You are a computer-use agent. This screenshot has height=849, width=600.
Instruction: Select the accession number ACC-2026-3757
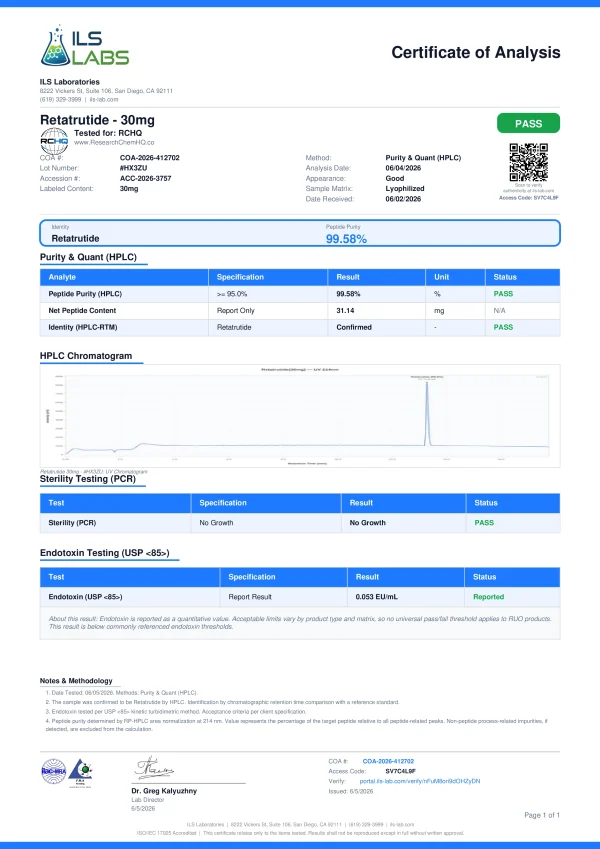145,178
